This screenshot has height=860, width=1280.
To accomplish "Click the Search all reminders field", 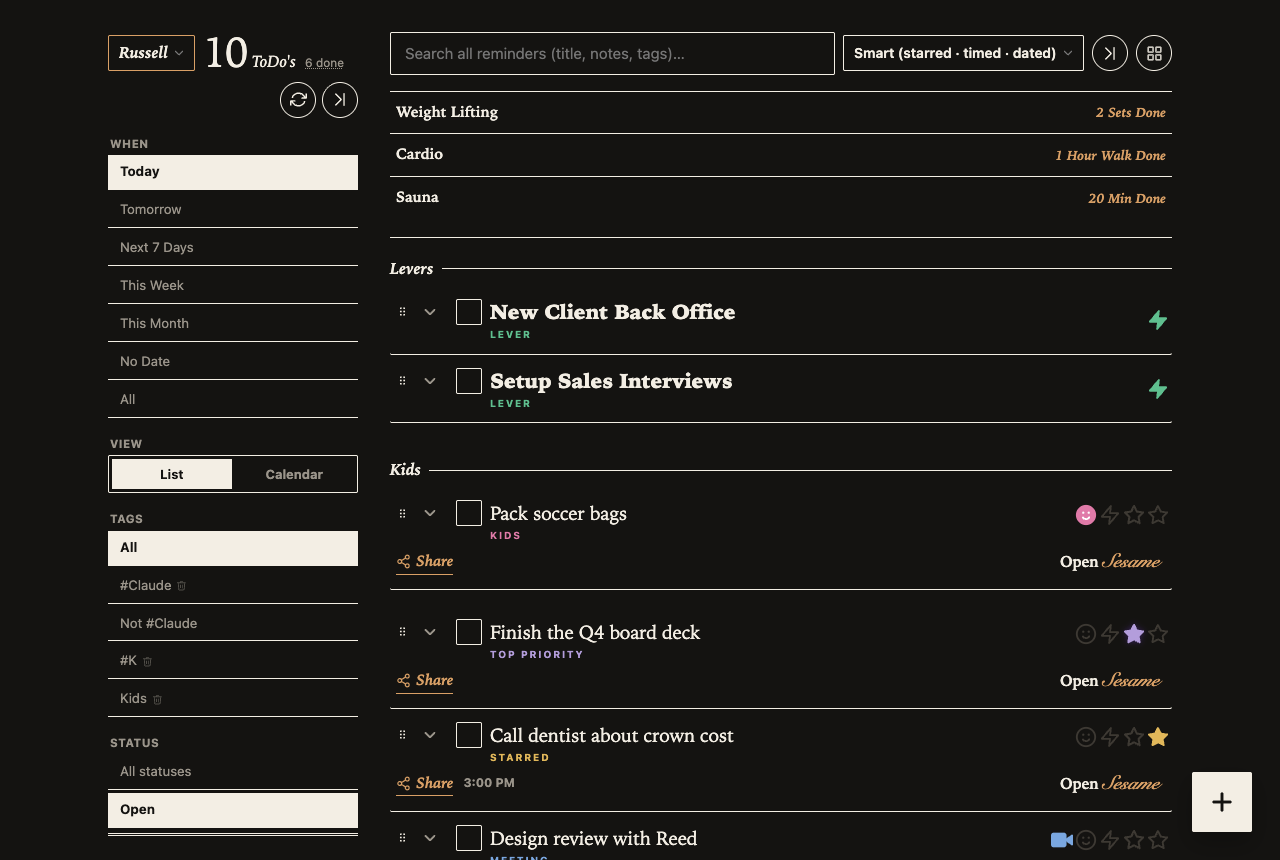I will [x=612, y=53].
